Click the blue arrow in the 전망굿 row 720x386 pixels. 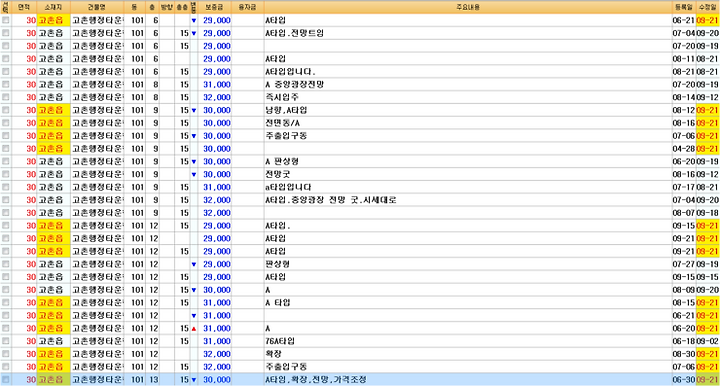click(x=193, y=175)
